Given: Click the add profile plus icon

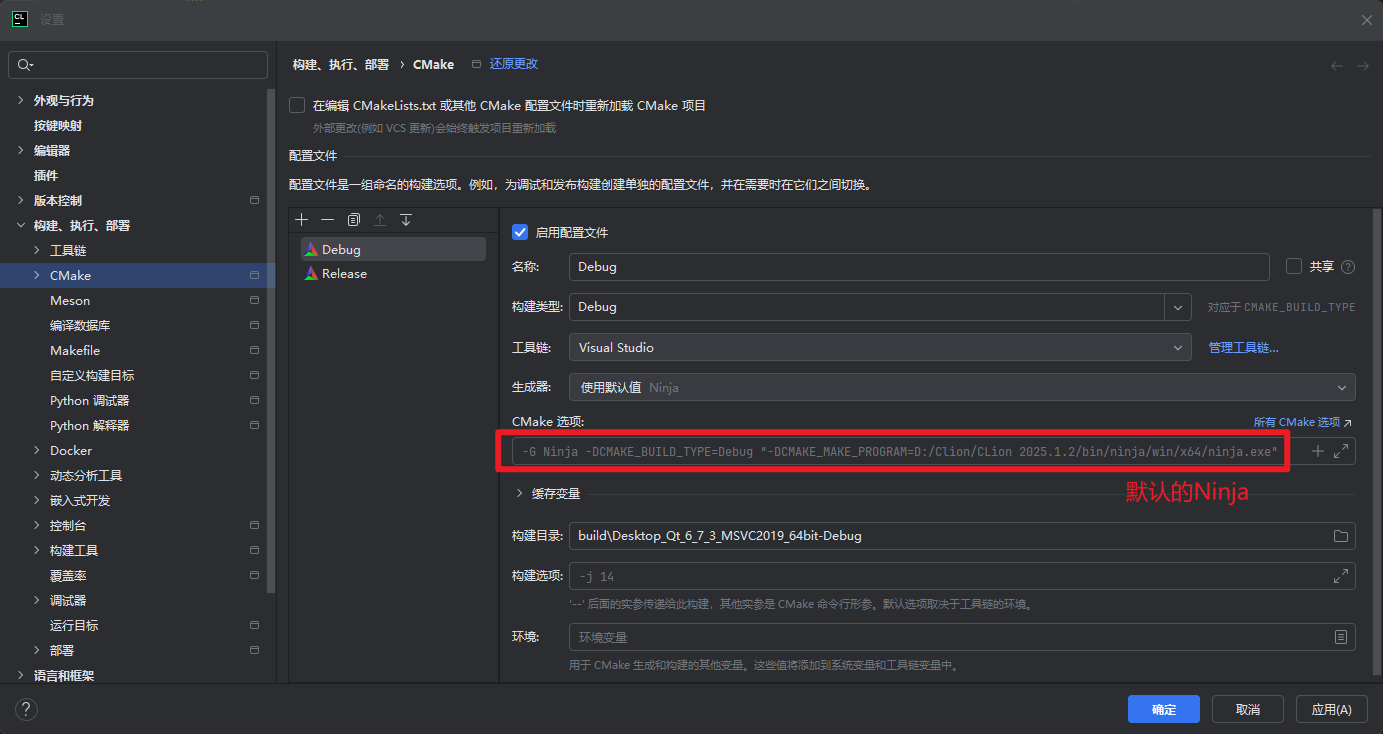Looking at the screenshot, I should [x=302, y=220].
